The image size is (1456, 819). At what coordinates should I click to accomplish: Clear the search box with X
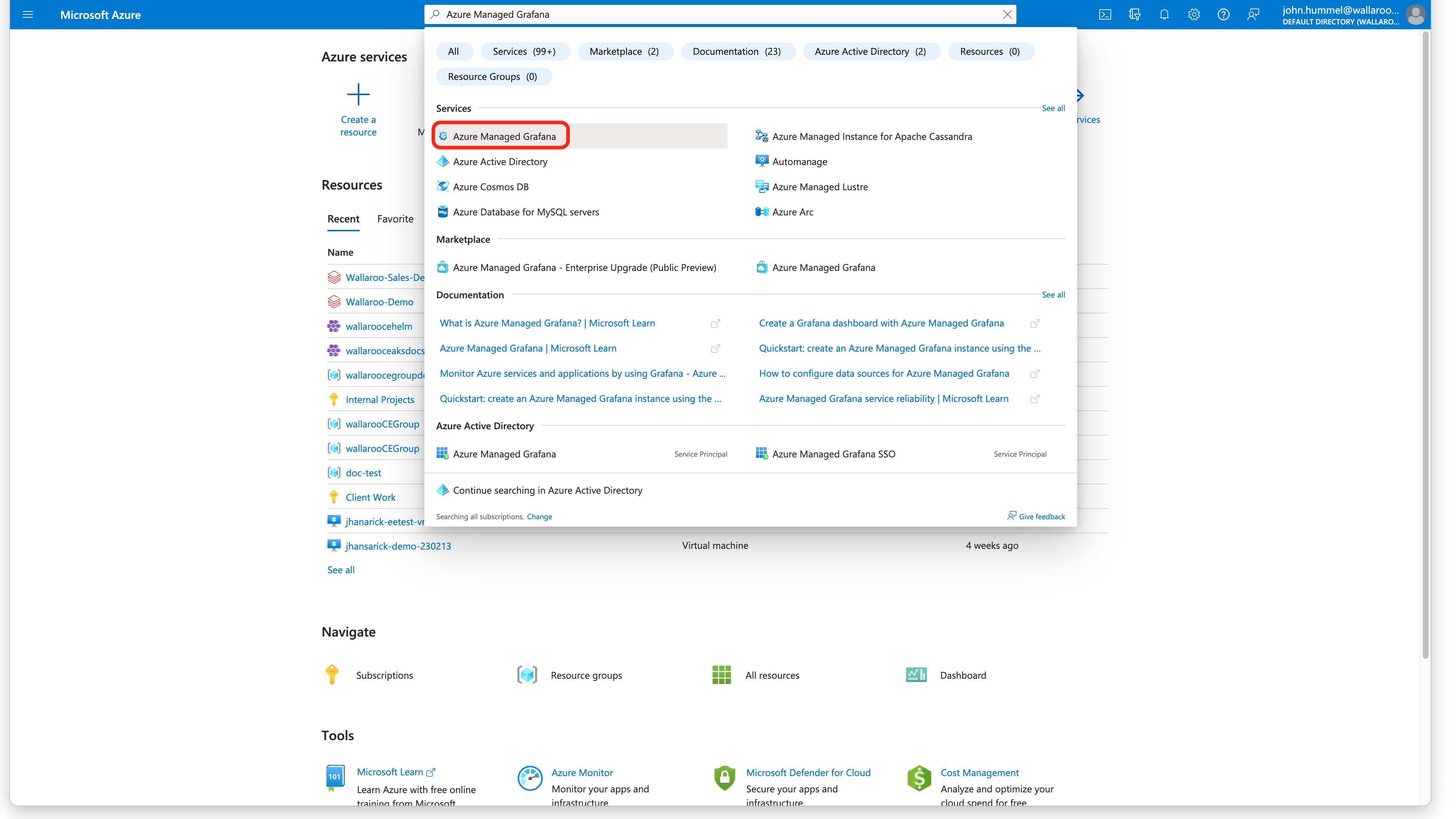pyautogui.click(x=1007, y=15)
